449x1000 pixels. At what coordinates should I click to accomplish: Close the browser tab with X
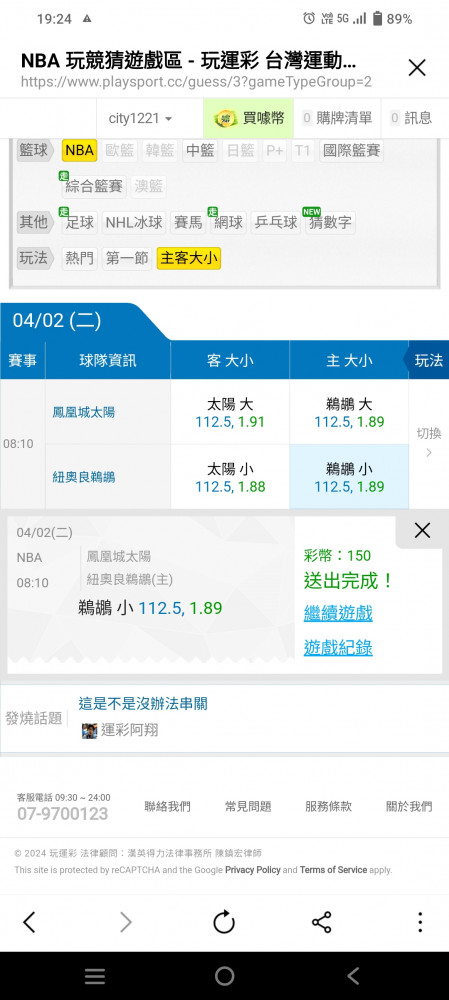tap(417, 68)
